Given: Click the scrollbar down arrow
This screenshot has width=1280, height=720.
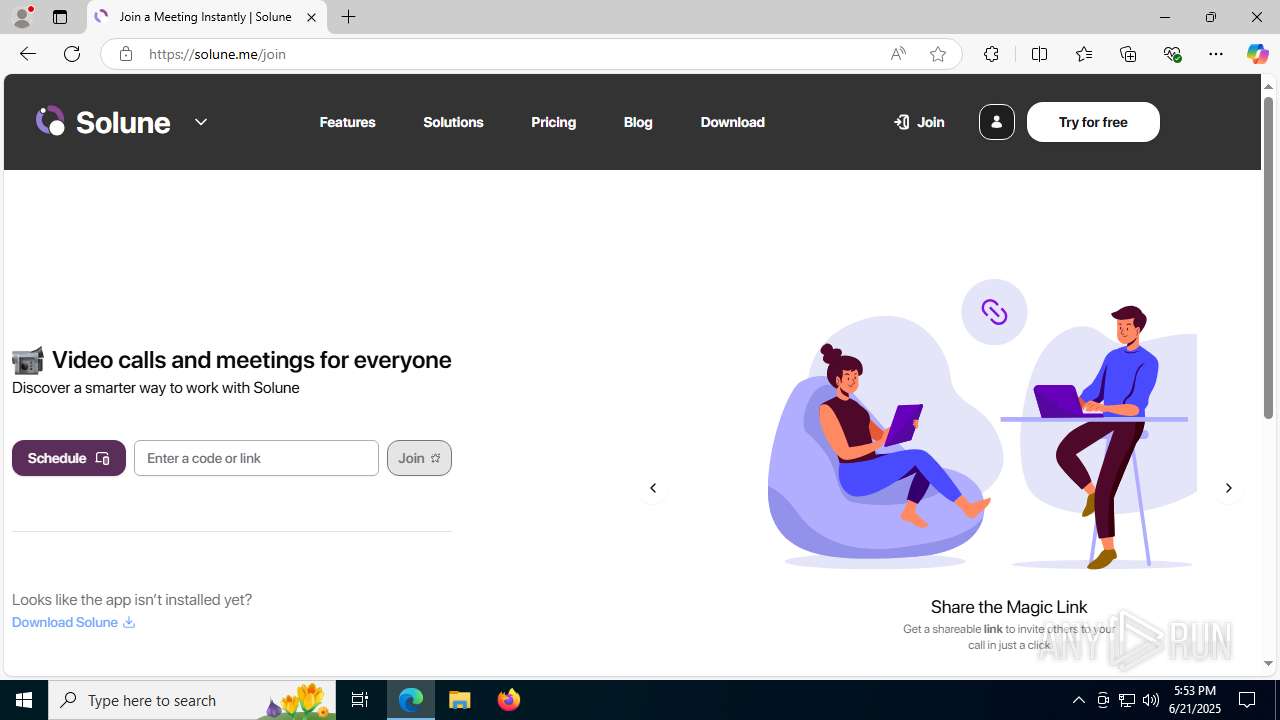Looking at the screenshot, I should 1268,664.
